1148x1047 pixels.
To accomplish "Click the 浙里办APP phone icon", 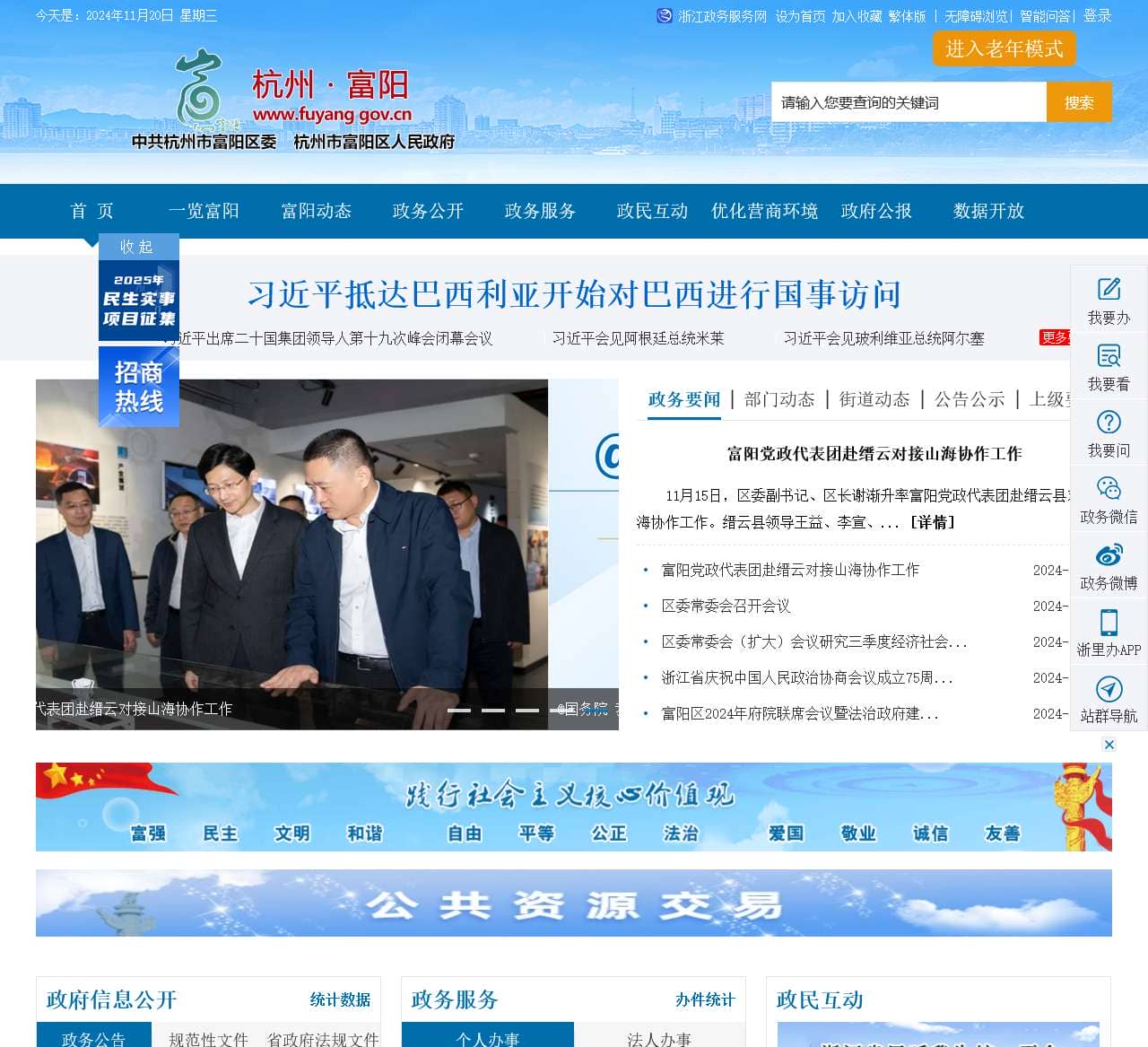I will [1109, 621].
